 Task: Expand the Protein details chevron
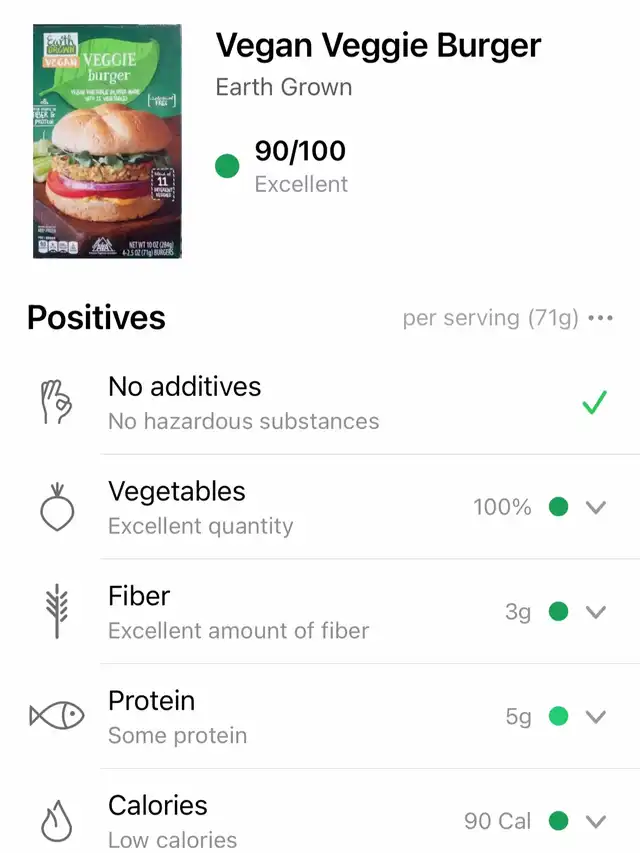tap(596, 717)
